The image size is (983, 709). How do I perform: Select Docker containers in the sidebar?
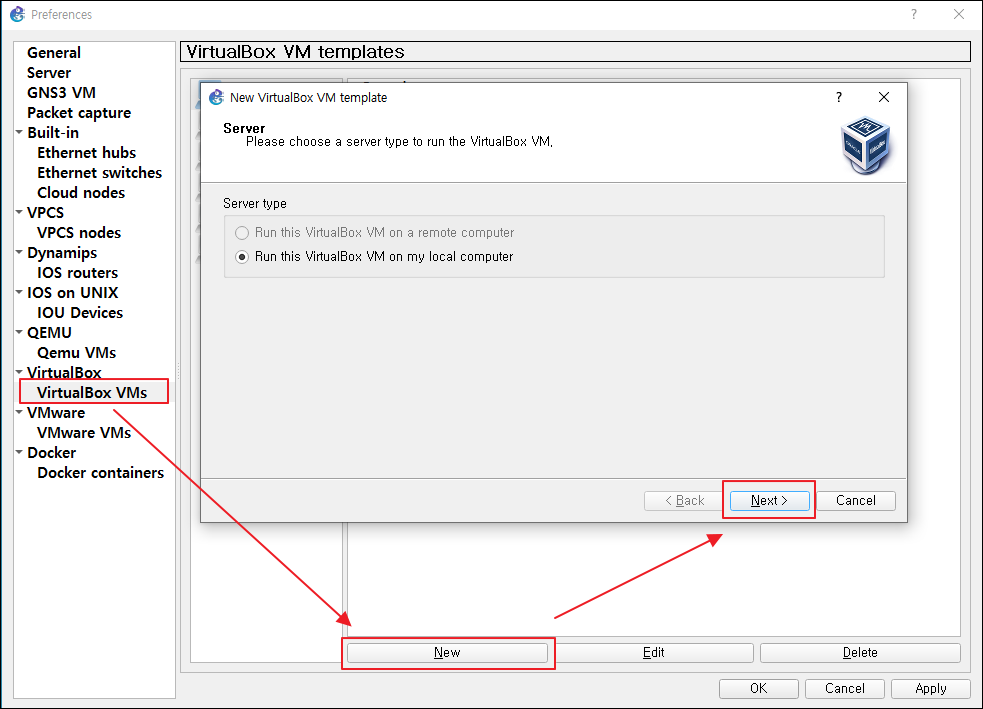[x=100, y=473]
